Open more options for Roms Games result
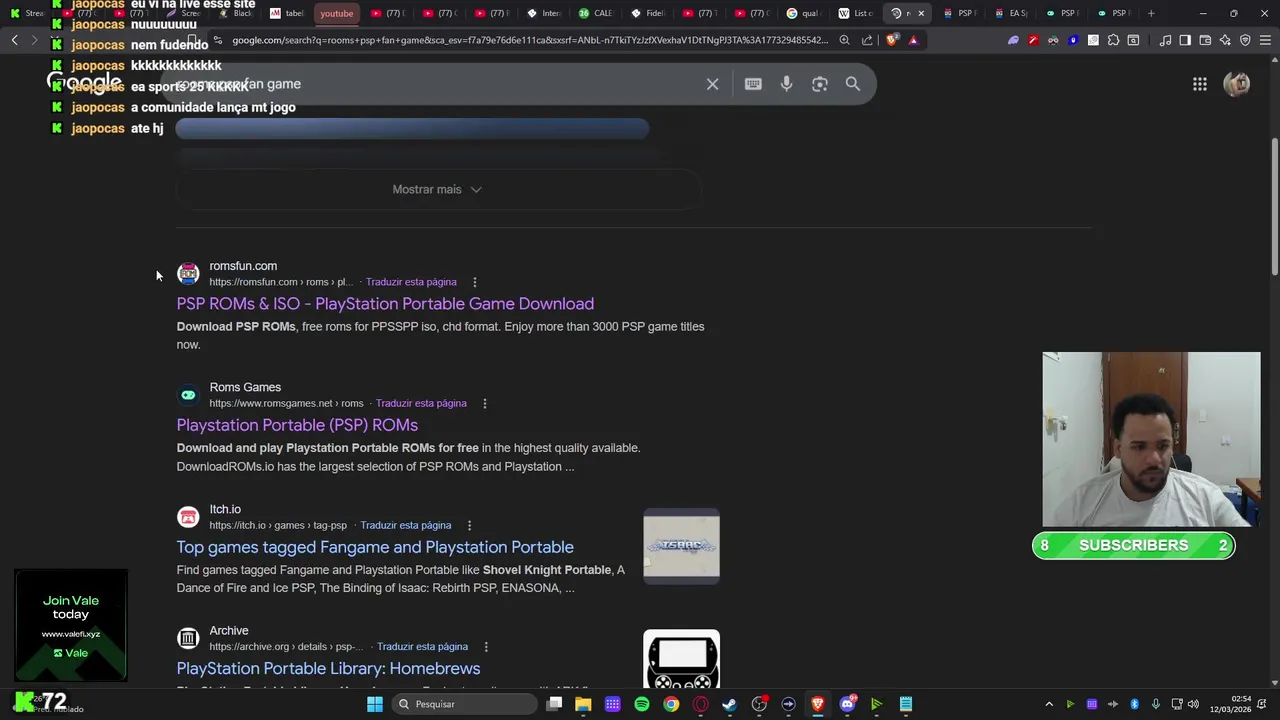Image resolution: width=1280 pixels, height=720 pixels. coord(485,404)
